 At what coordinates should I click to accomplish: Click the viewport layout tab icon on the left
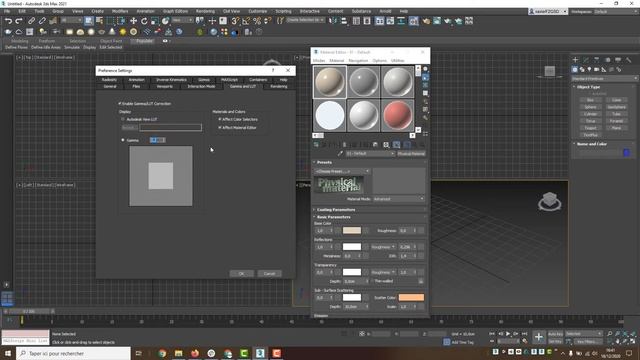(7, 298)
